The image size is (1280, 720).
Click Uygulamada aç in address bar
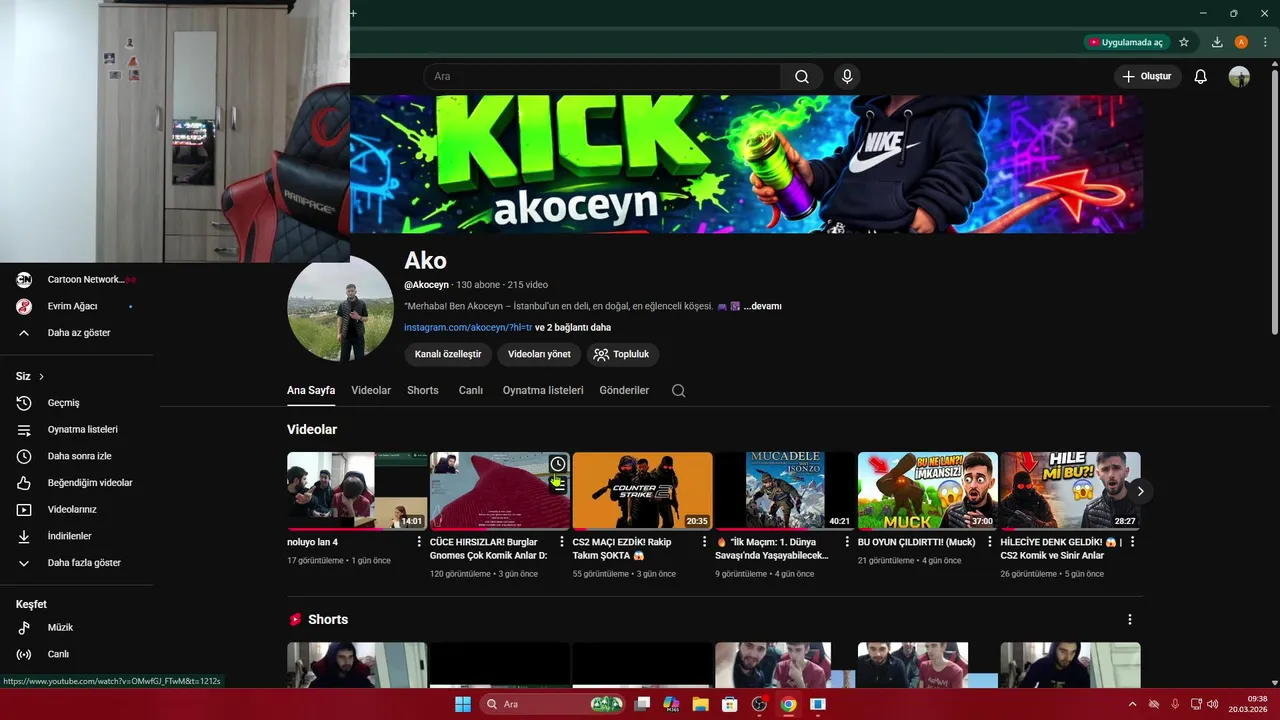(1126, 42)
